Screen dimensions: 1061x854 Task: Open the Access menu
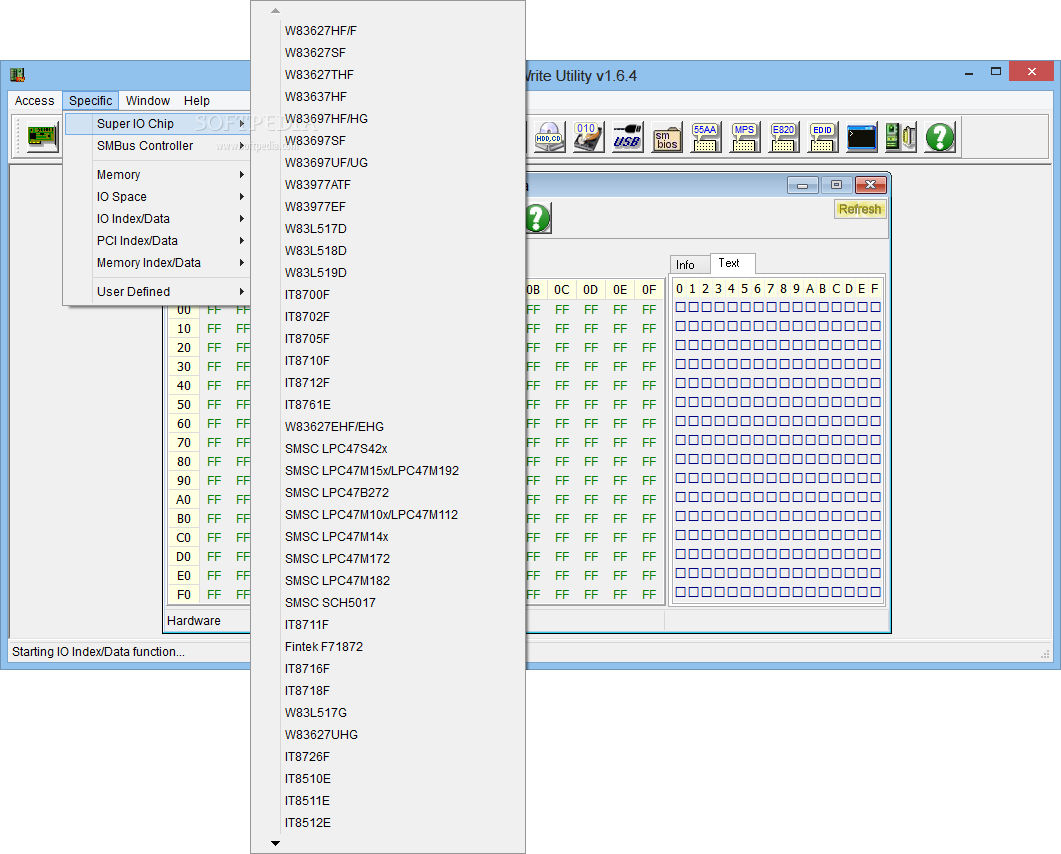[x=35, y=101]
